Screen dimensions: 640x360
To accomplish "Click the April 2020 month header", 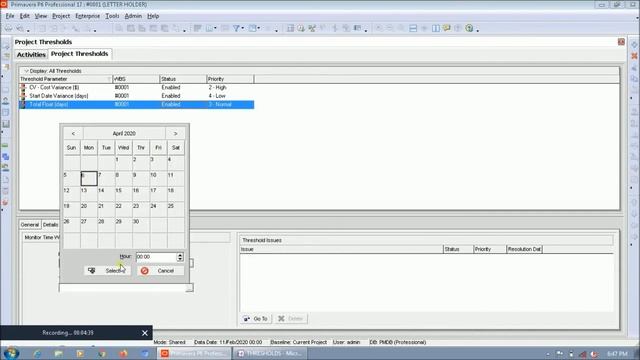I will point(124,133).
